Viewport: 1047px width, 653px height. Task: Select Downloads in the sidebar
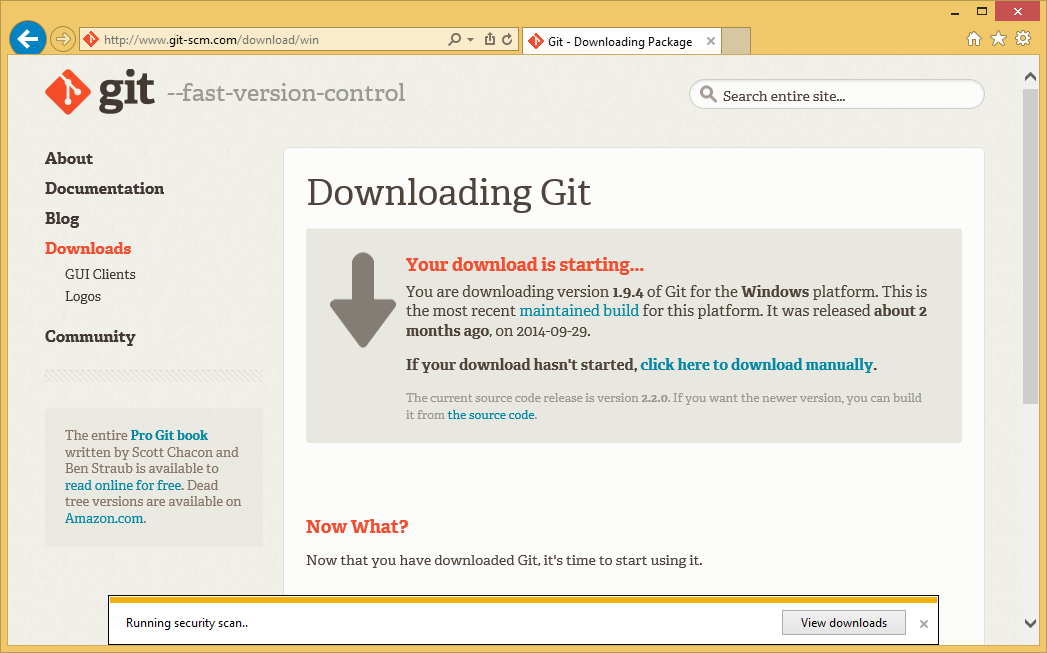pyautogui.click(x=88, y=248)
